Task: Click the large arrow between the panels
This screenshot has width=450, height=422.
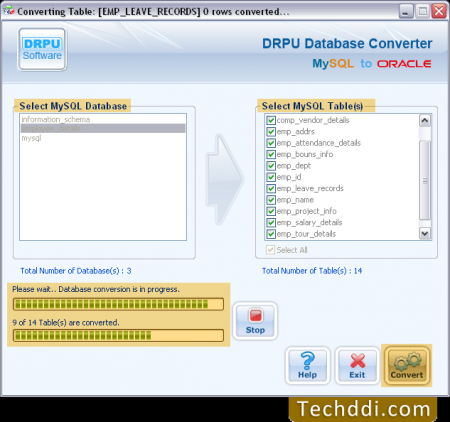Action: (225, 179)
